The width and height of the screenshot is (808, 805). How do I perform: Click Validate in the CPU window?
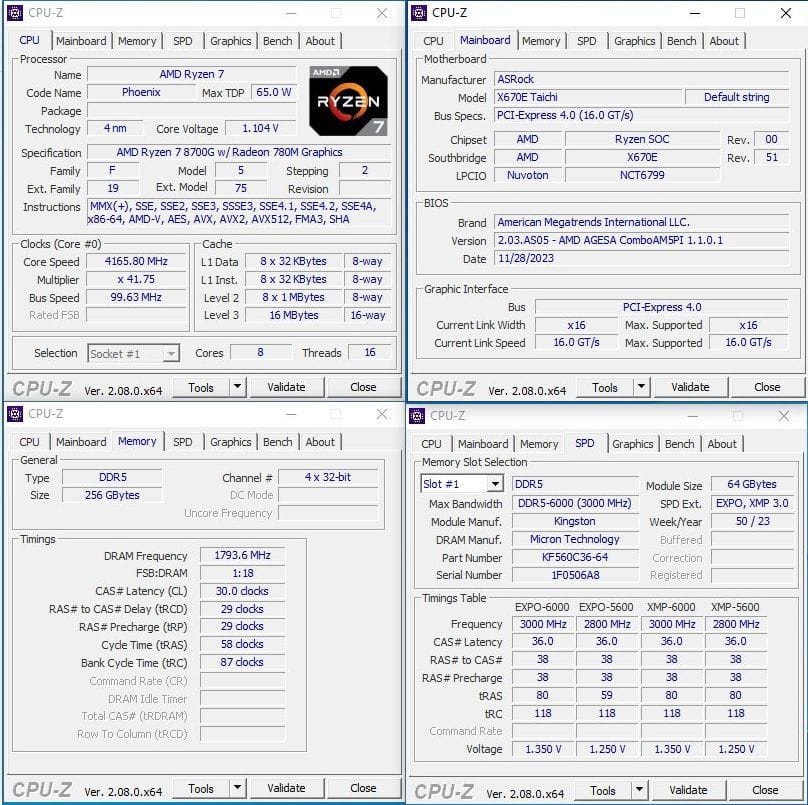[287, 387]
